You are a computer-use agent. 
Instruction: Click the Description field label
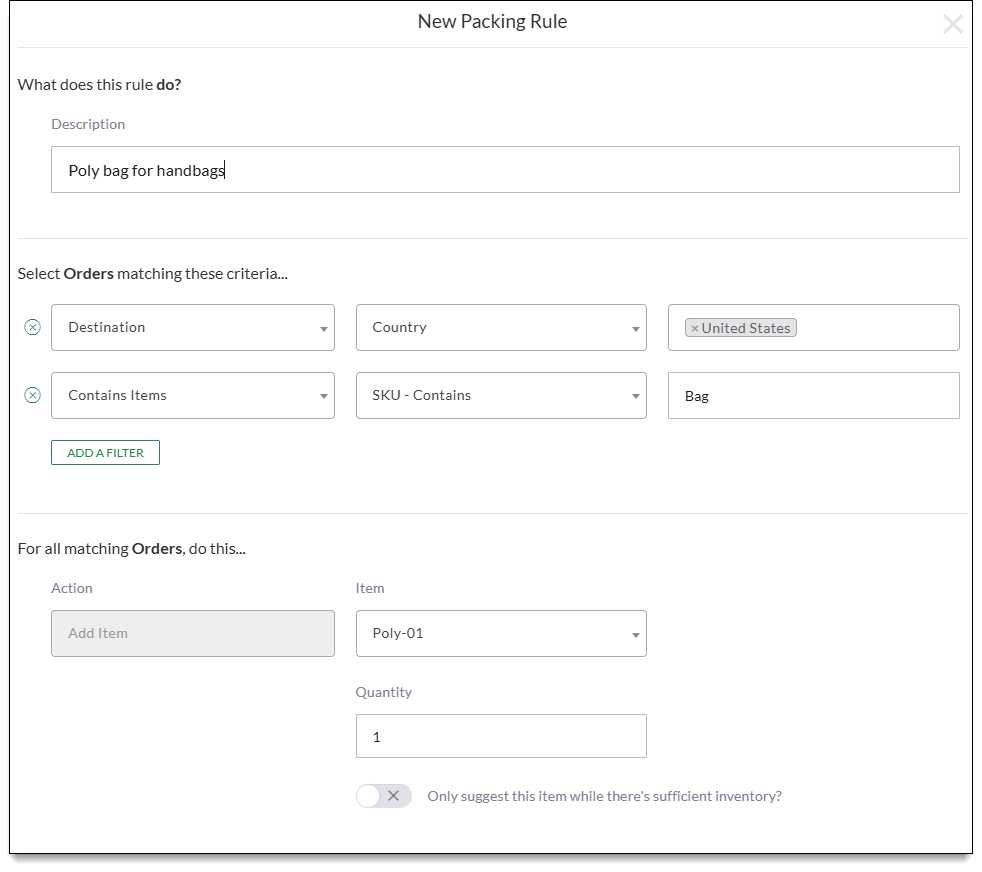(x=88, y=124)
